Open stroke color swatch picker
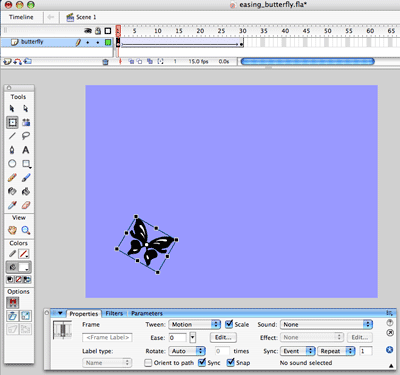Image resolution: width=400 pixels, height=375 pixels. coord(23,254)
